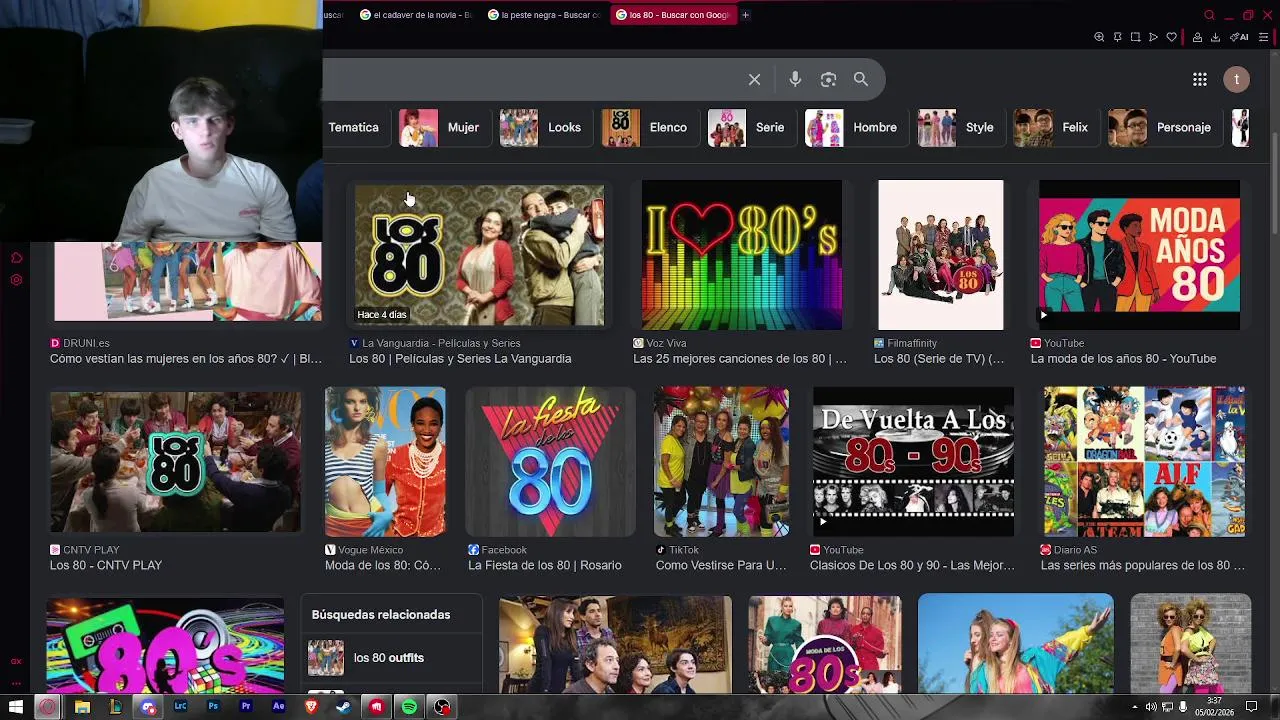Open the Los 80 La Vanguardia image

click(479, 255)
